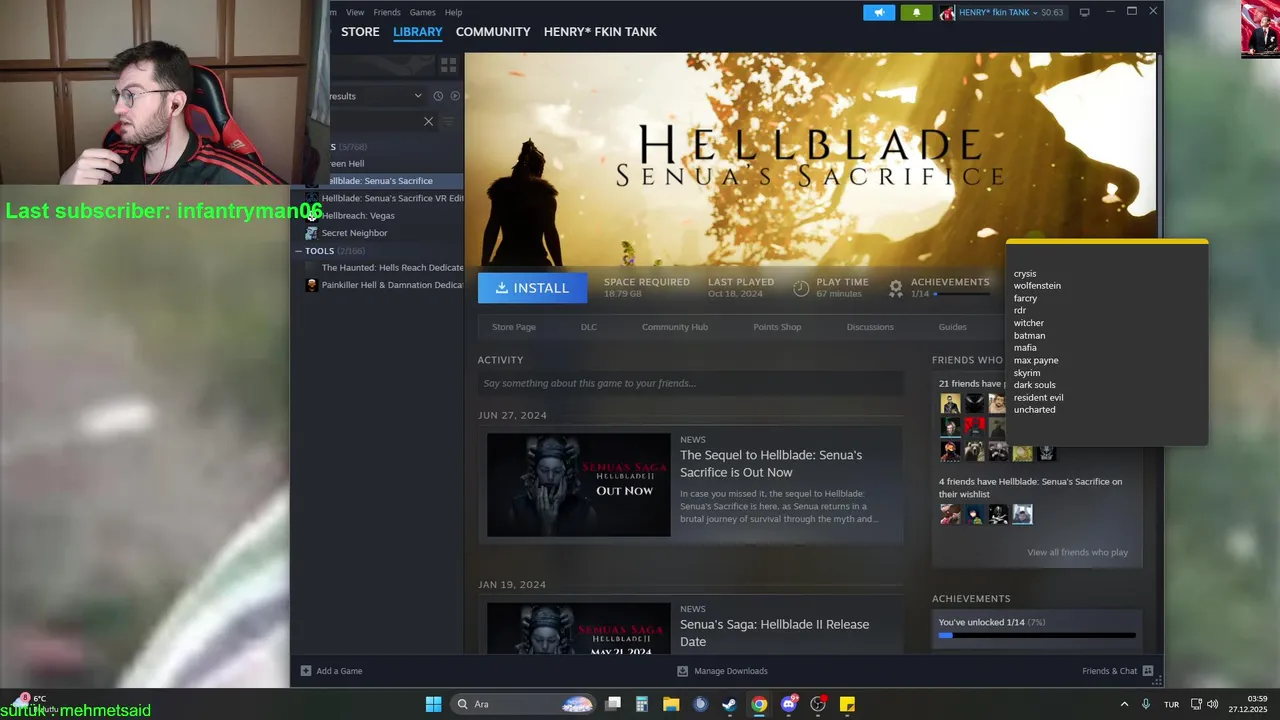Viewport: 1280px width, 720px height.
Task: Open the Help menu
Action: tap(453, 12)
